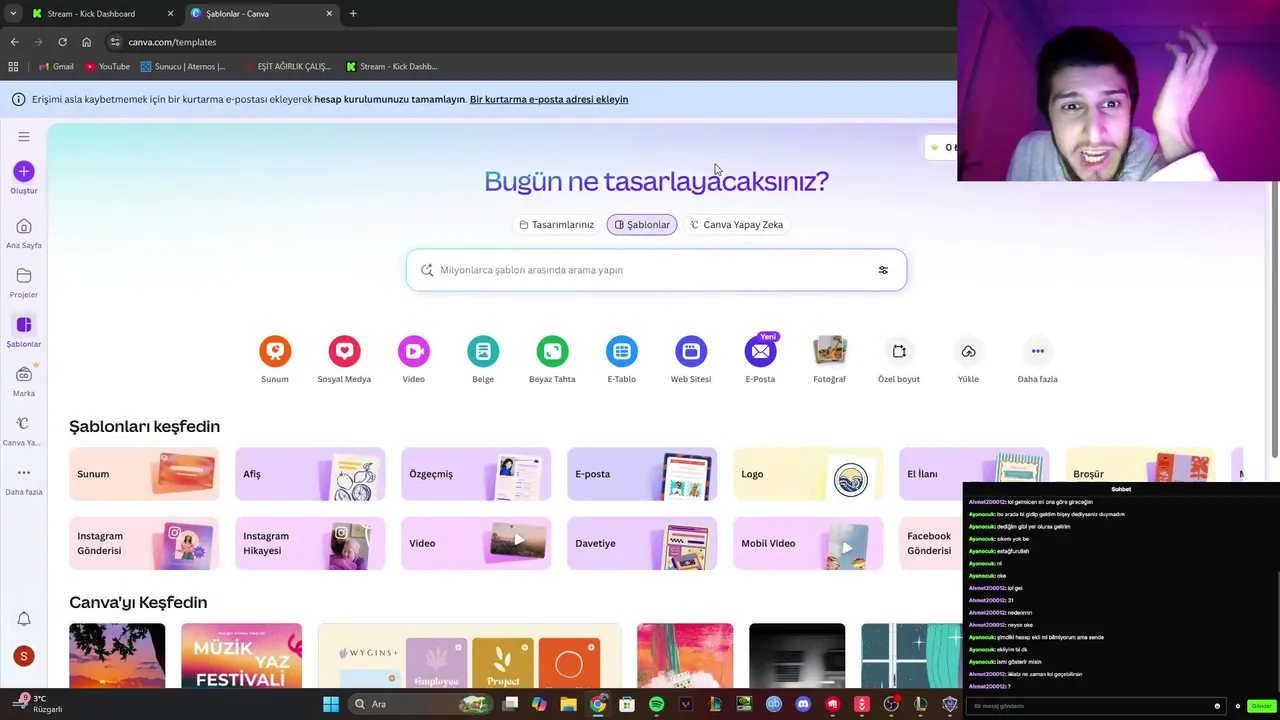Open the Wygins brand template thumbnail

click(469, 656)
